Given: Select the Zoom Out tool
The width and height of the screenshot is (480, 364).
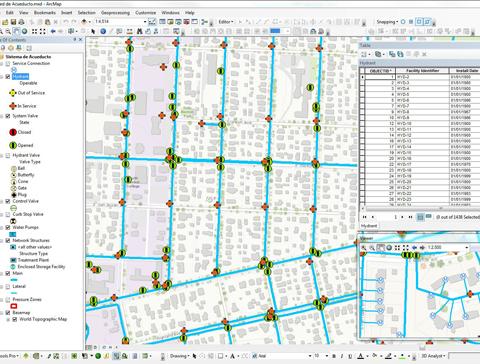Looking at the screenshot, I should 8,31.
